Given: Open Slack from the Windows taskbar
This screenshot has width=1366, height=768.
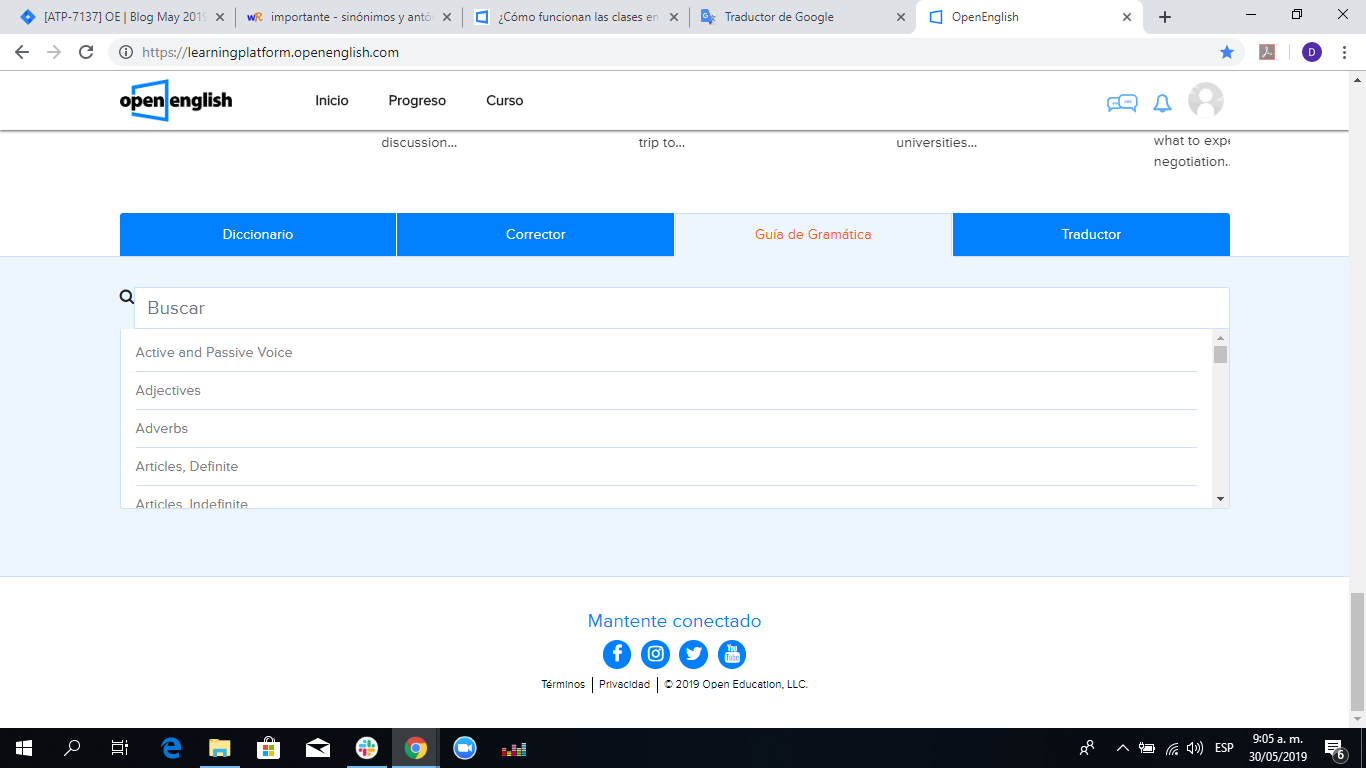Looking at the screenshot, I should point(367,748).
